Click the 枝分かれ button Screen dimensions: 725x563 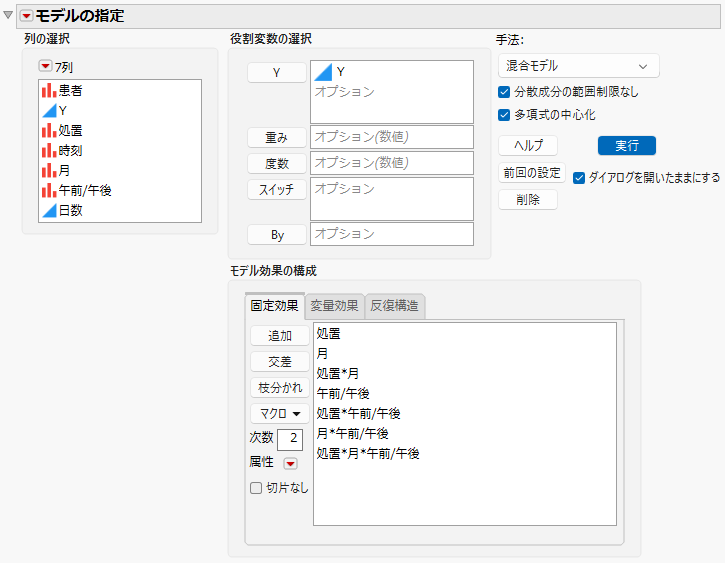[x=280, y=387]
